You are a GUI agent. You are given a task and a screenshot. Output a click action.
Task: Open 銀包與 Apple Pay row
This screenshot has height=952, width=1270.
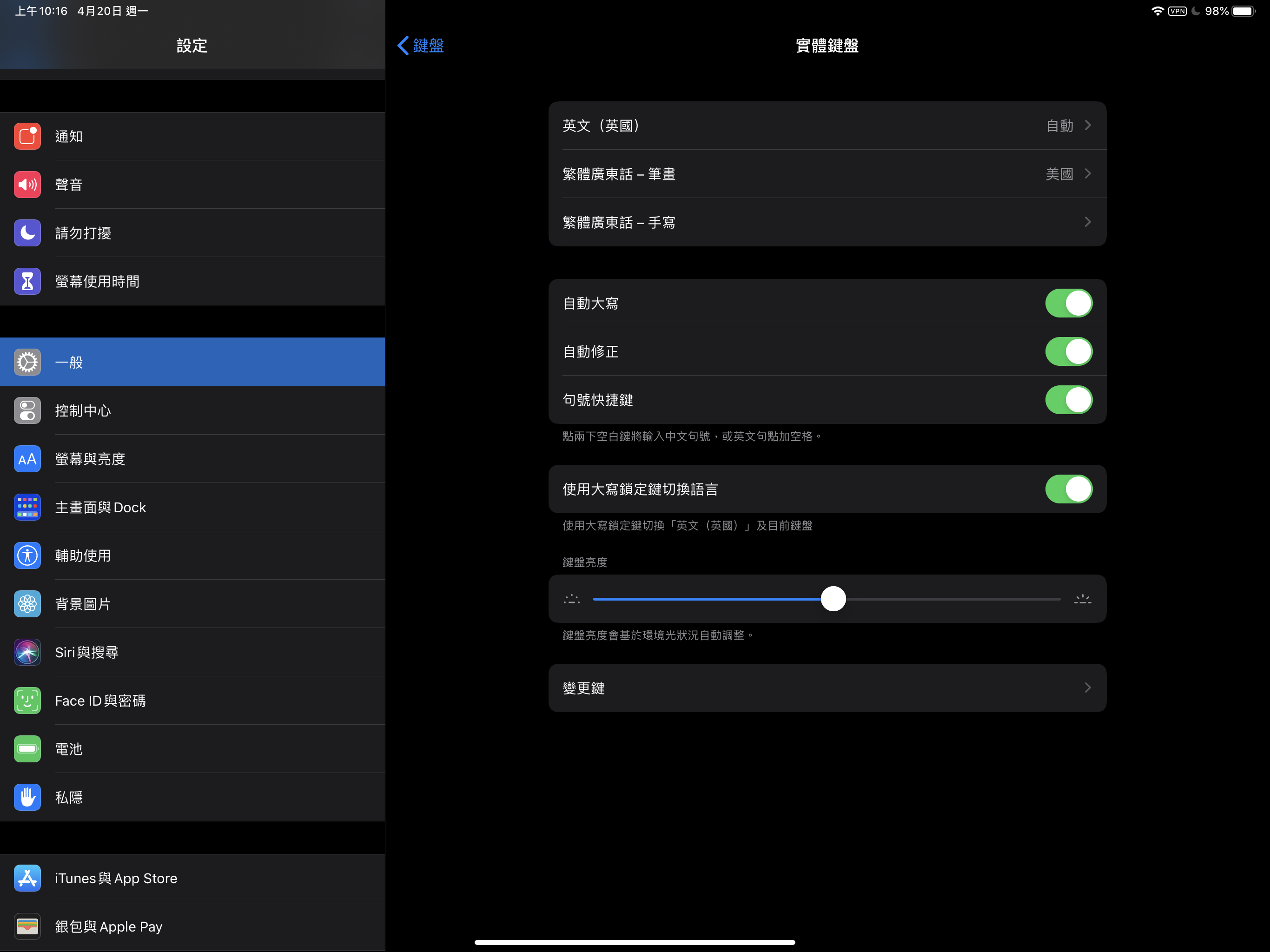pos(192,926)
